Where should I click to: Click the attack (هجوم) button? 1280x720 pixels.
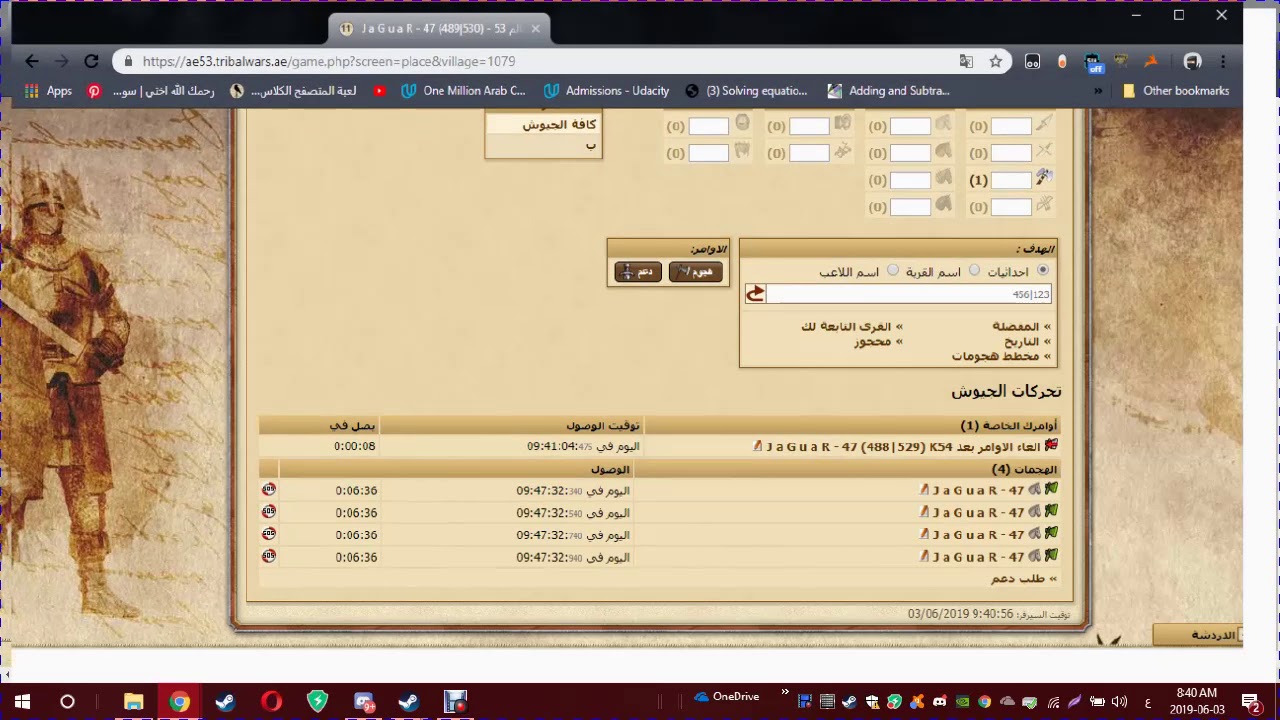695,271
